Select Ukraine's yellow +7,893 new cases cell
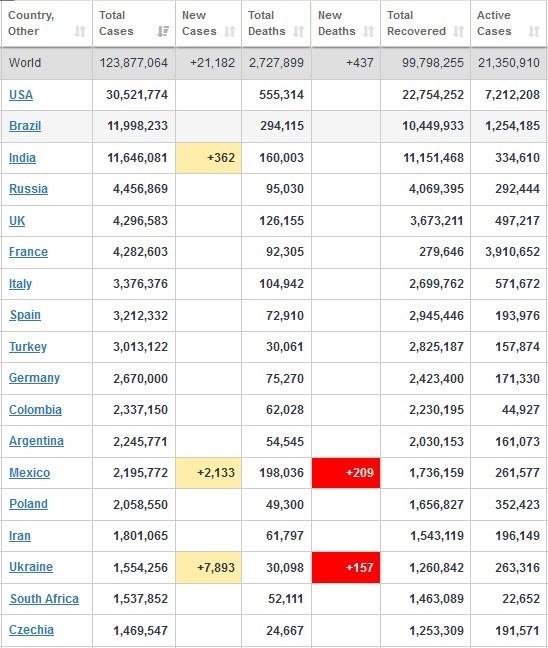Screen dimensions: 548x648 209,567
